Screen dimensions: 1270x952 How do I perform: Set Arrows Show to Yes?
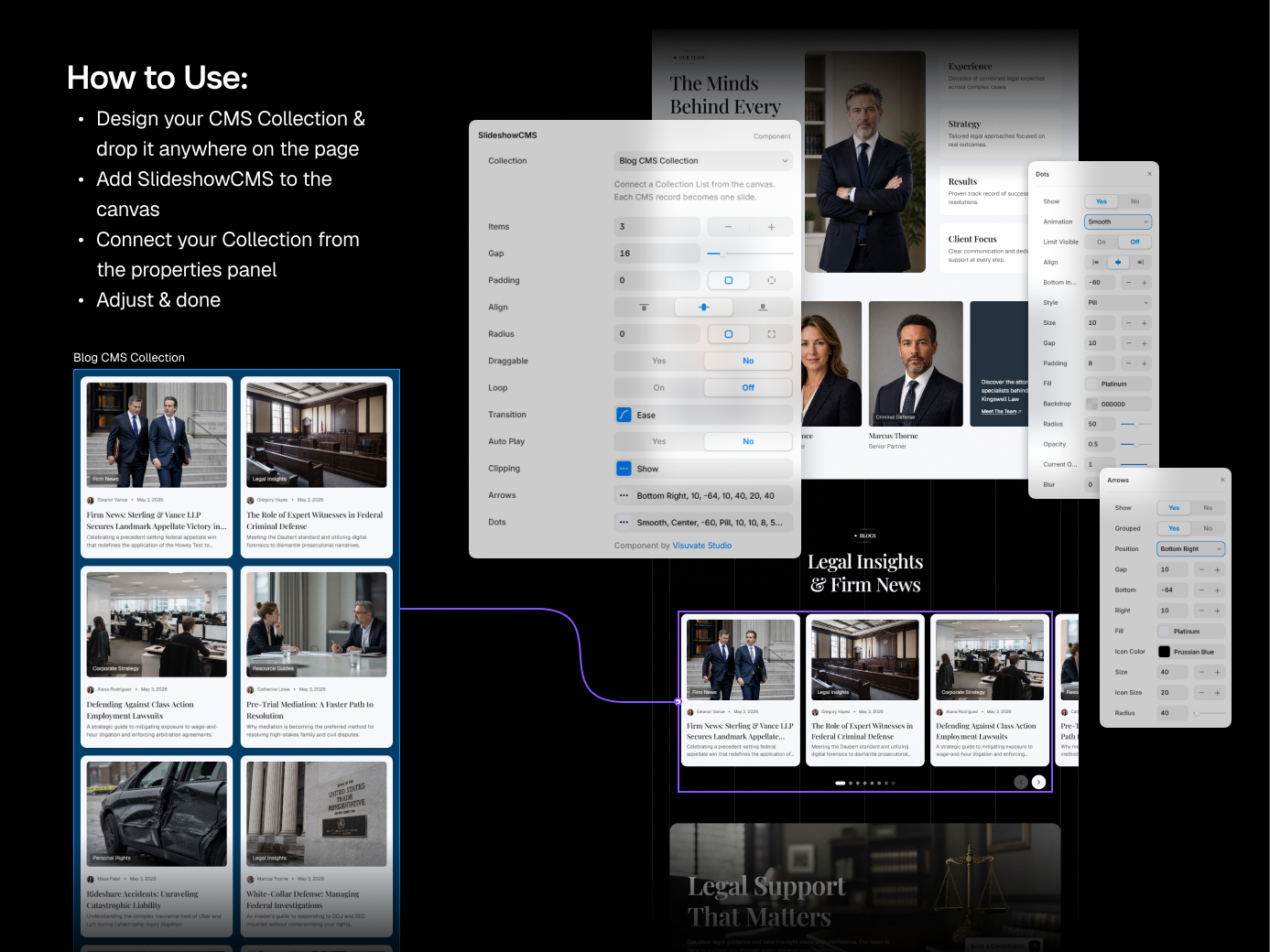click(x=1174, y=508)
